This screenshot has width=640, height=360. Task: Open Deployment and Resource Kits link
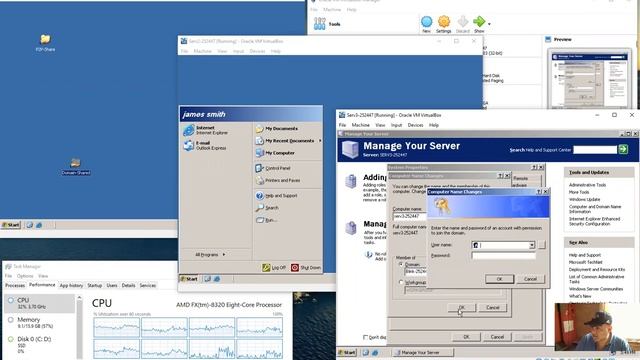point(597,269)
